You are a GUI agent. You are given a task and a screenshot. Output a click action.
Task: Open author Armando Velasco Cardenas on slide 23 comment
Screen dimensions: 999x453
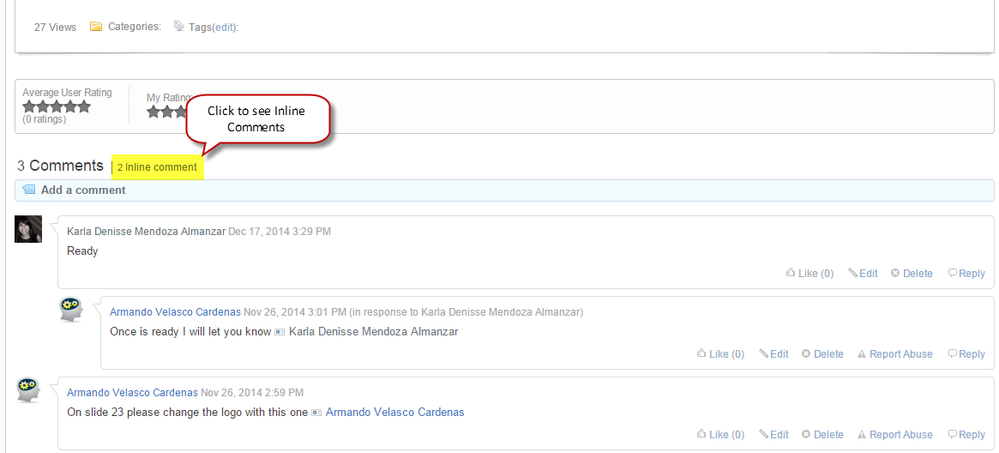click(133, 392)
